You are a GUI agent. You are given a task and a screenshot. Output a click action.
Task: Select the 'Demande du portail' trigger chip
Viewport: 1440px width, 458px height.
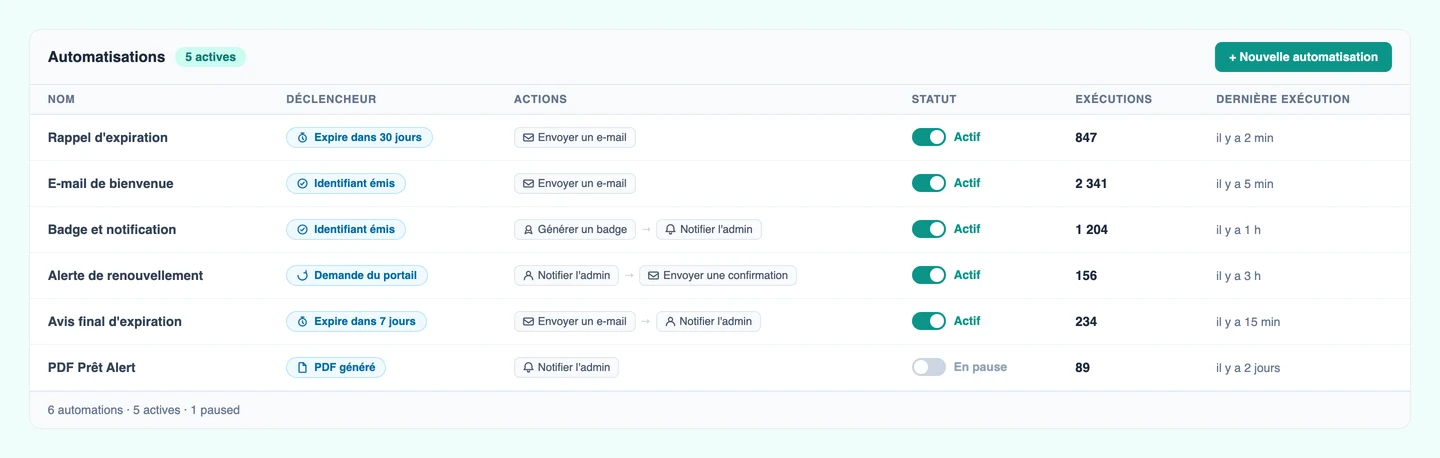356,276
